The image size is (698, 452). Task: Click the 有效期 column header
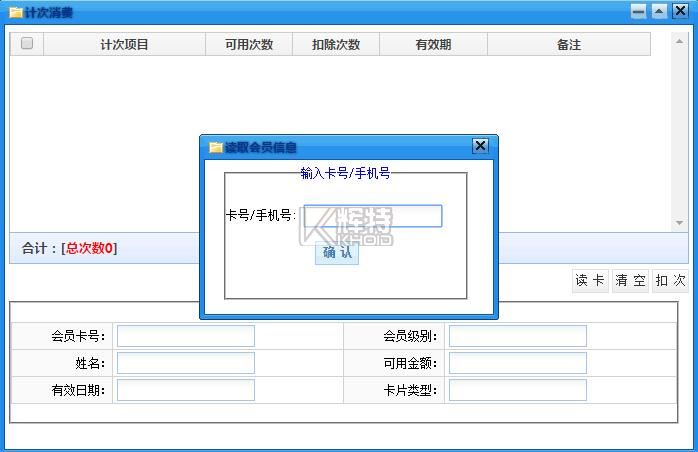(433, 45)
